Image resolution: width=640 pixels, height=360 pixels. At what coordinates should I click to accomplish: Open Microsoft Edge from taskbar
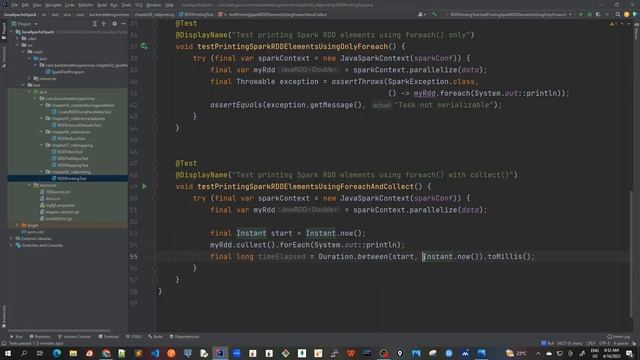tap(57, 353)
